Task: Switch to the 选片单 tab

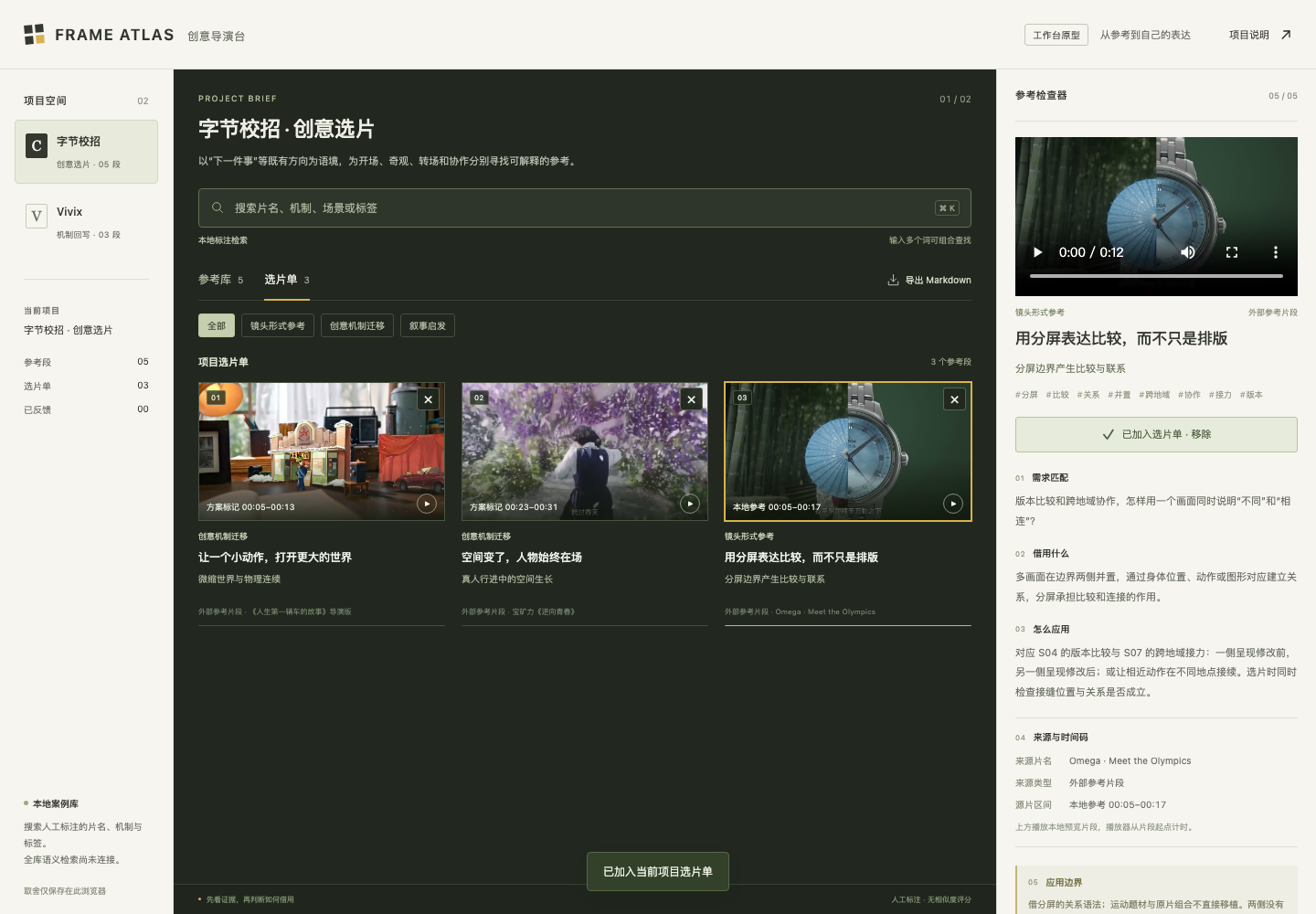Action: 287,280
